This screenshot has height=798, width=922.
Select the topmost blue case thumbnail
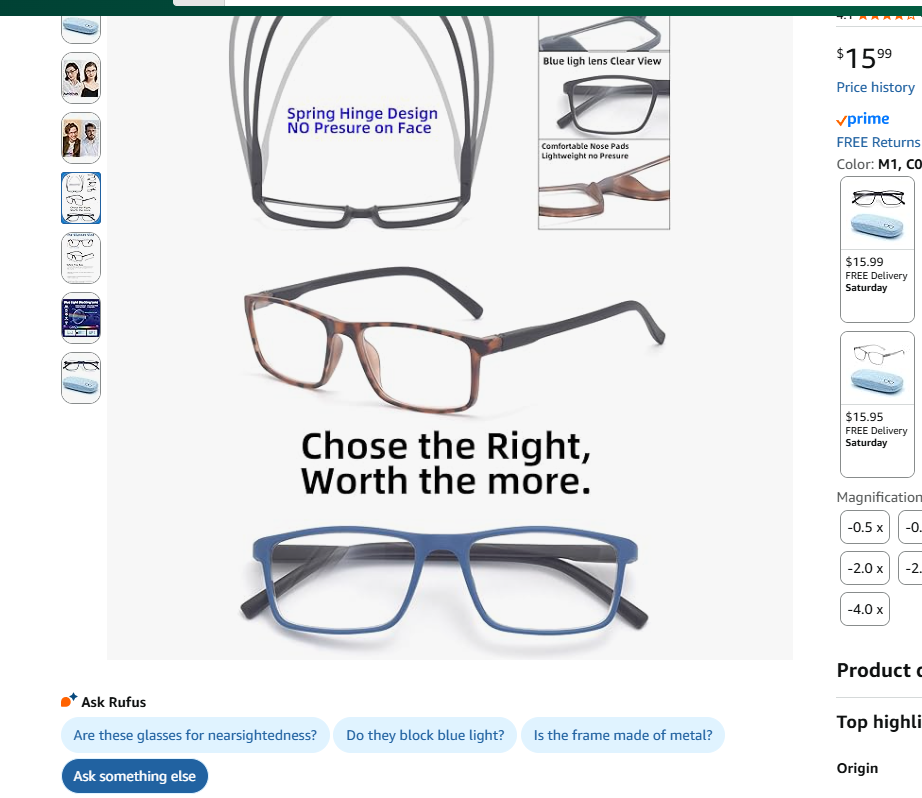point(81,28)
